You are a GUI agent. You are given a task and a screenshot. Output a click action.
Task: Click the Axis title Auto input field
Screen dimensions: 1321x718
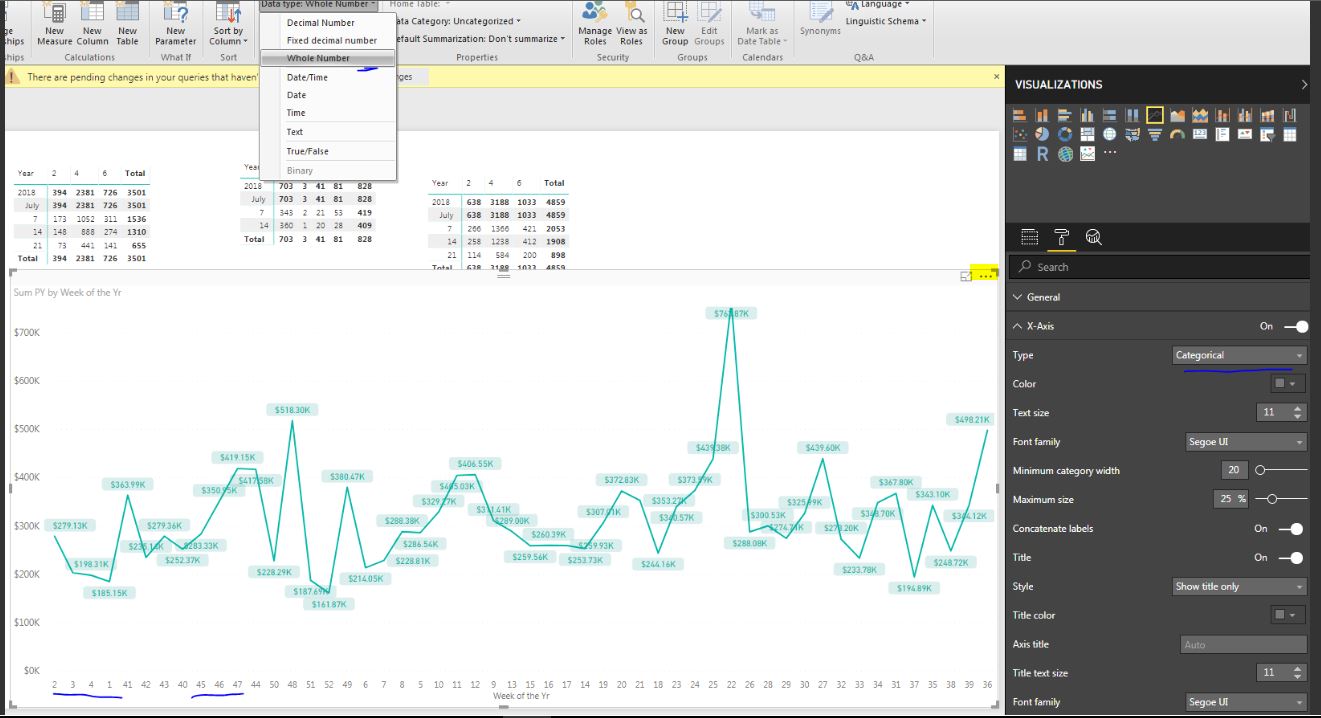coord(1243,644)
